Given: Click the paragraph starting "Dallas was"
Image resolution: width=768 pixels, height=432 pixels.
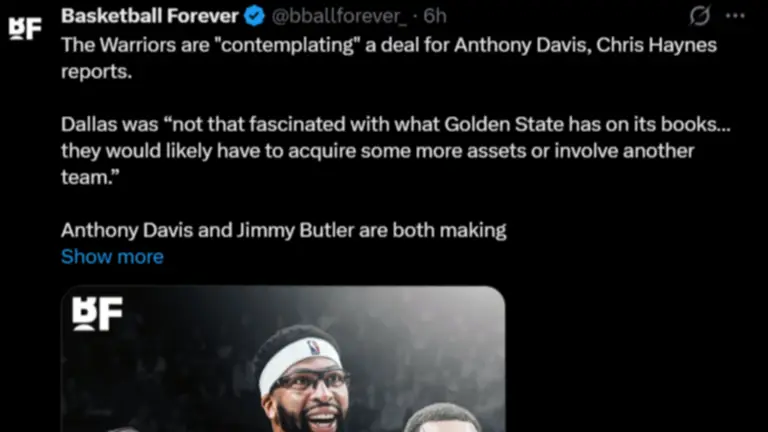Looking at the screenshot, I should coord(396,151).
